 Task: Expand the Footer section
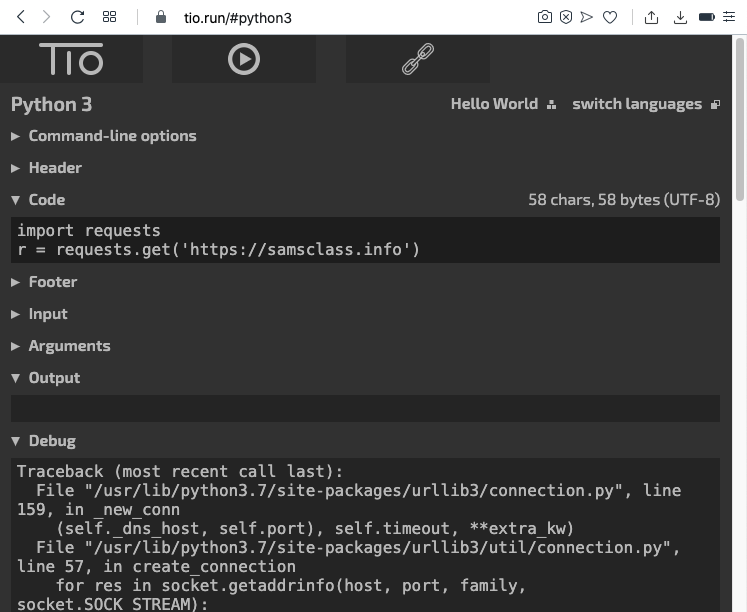(52, 282)
